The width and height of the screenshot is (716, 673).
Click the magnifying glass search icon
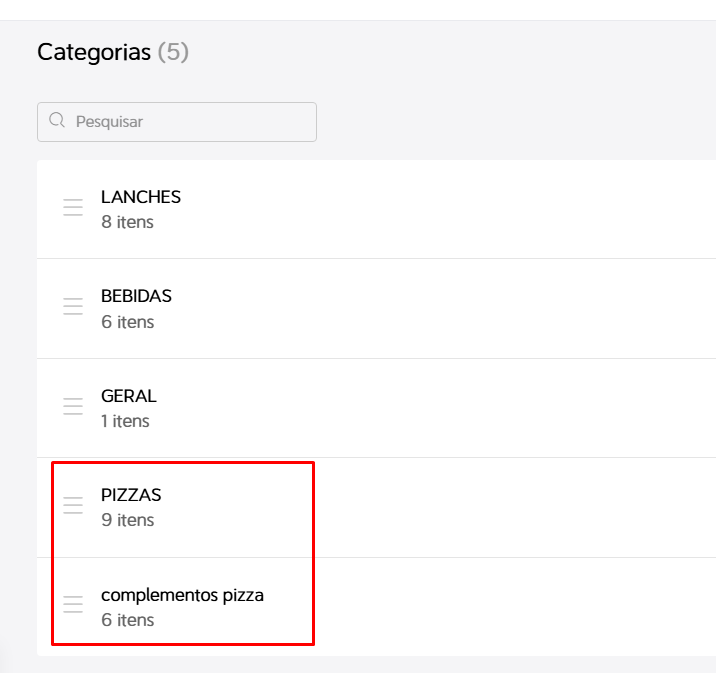[57, 122]
